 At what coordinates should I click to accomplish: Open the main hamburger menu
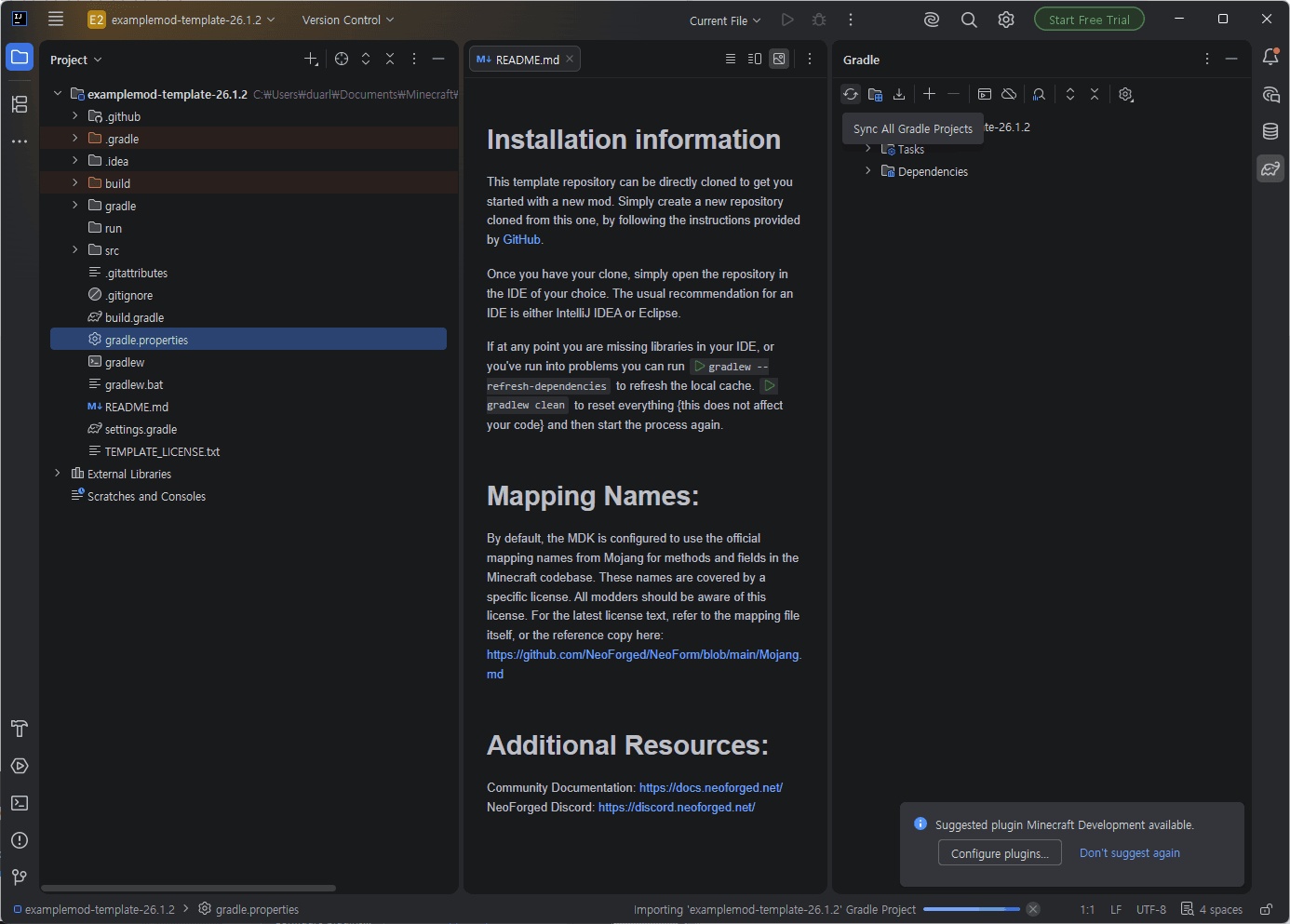point(56,19)
